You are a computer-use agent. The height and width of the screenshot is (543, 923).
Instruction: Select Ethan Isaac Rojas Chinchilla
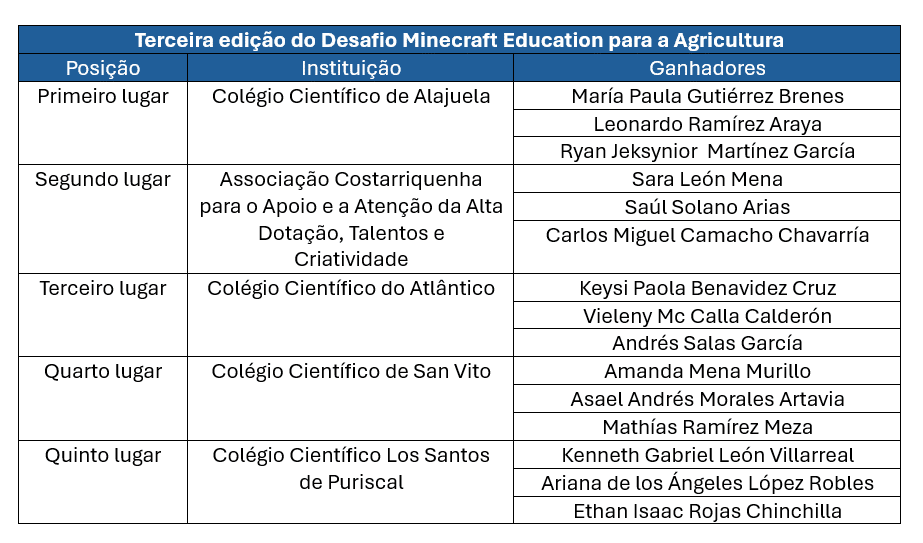(707, 511)
